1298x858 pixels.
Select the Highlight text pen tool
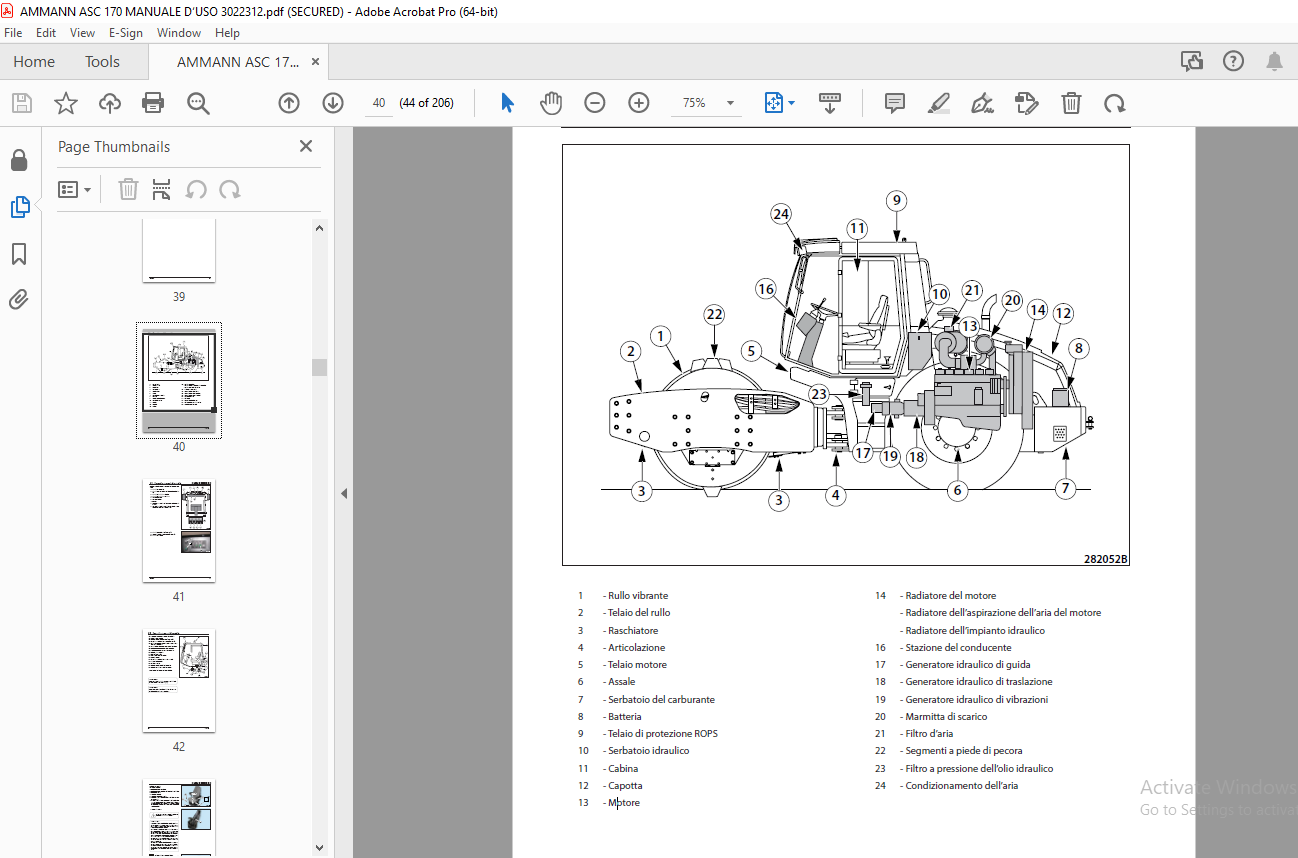point(939,103)
